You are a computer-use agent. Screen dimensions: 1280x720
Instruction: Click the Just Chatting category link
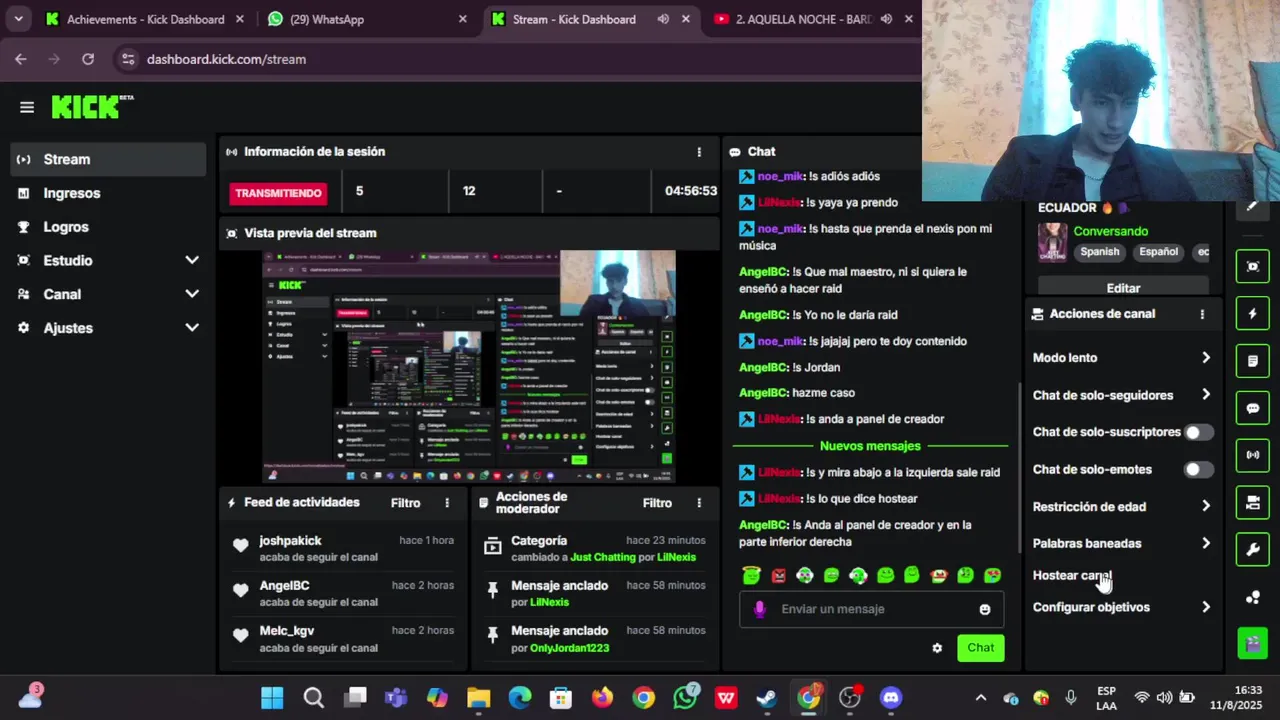[603, 557]
